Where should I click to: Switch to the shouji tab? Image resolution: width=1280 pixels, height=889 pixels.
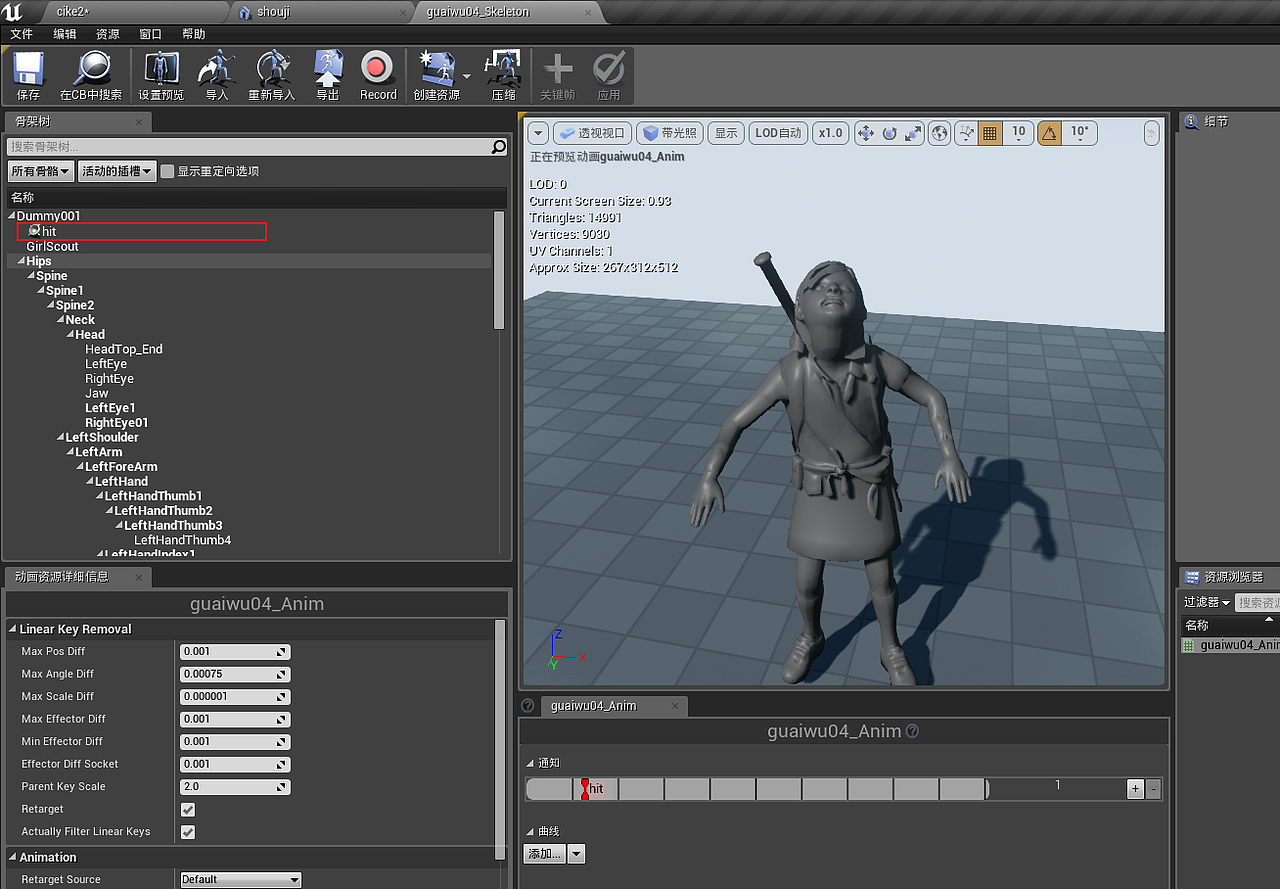tap(320, 12)
